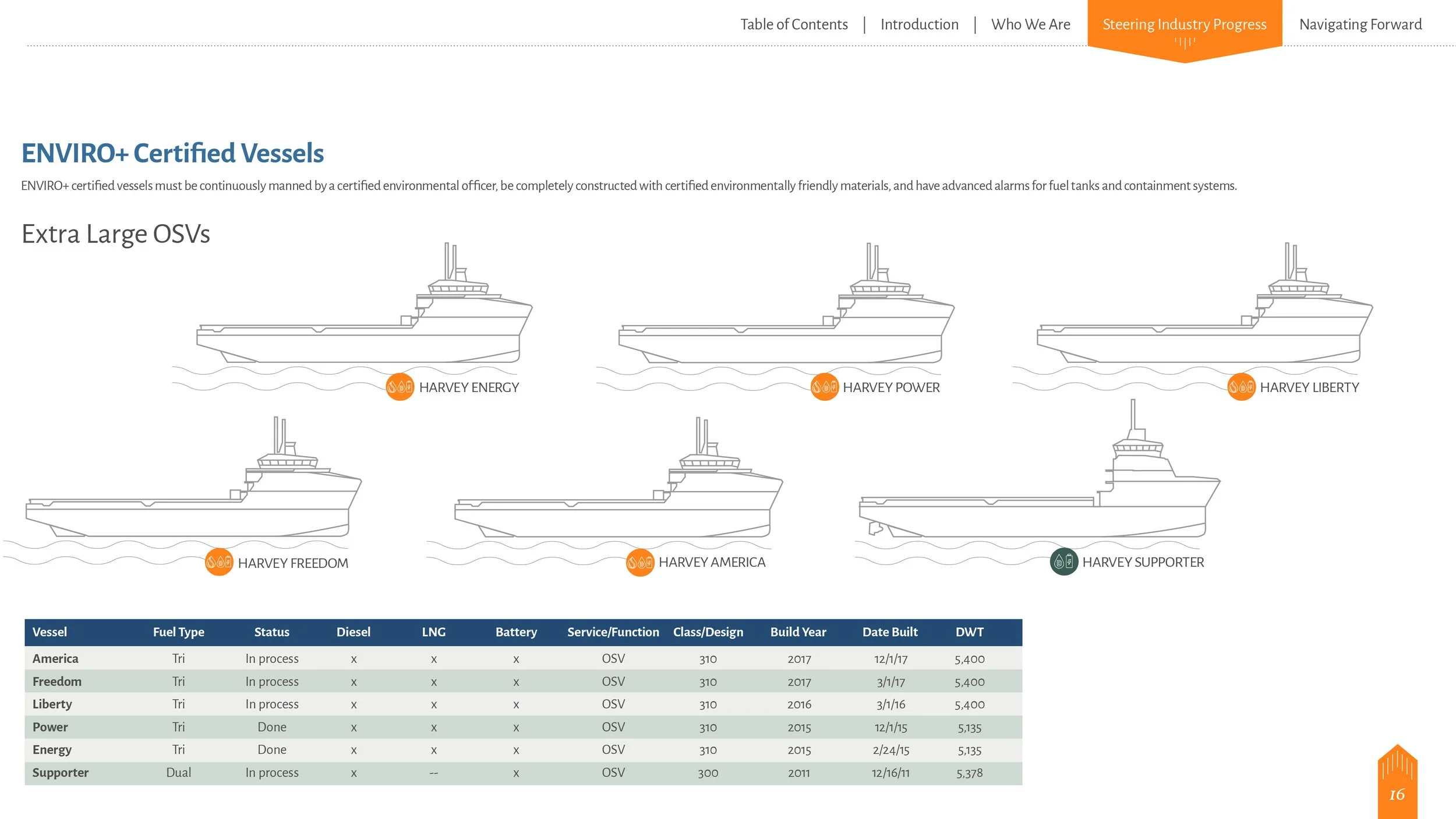The image size is (1456, 819).
Task: Select the Steering Industry Progress tab
Action: pyautogui.click(x=1184, y=24)
